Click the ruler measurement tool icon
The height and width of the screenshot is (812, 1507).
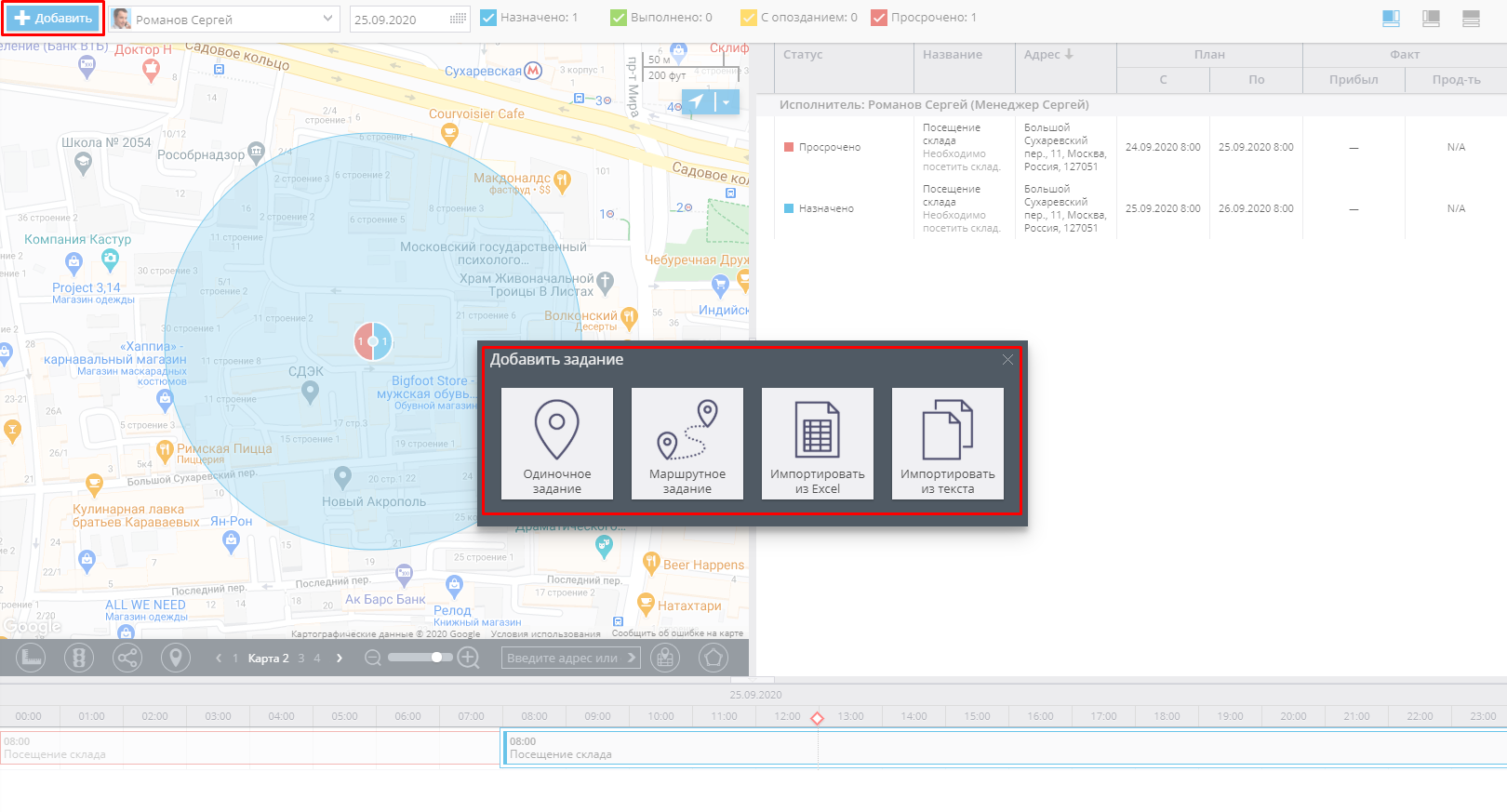tap(31, 658)
